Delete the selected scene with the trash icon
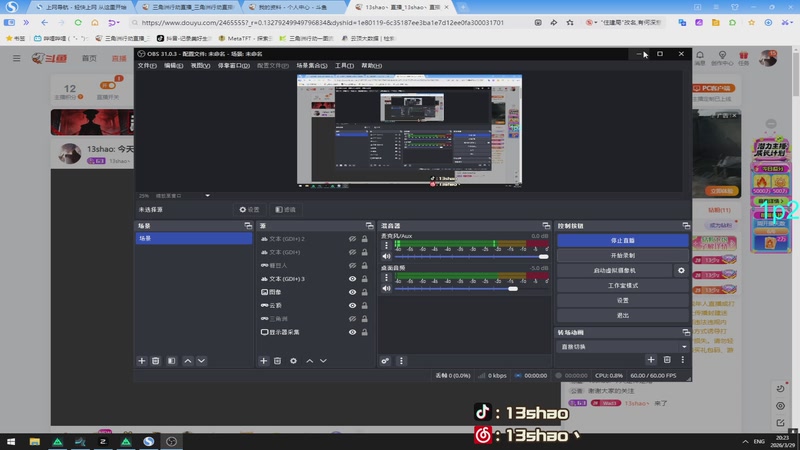Viewport: 800px width, 450px height. [156, 361]
